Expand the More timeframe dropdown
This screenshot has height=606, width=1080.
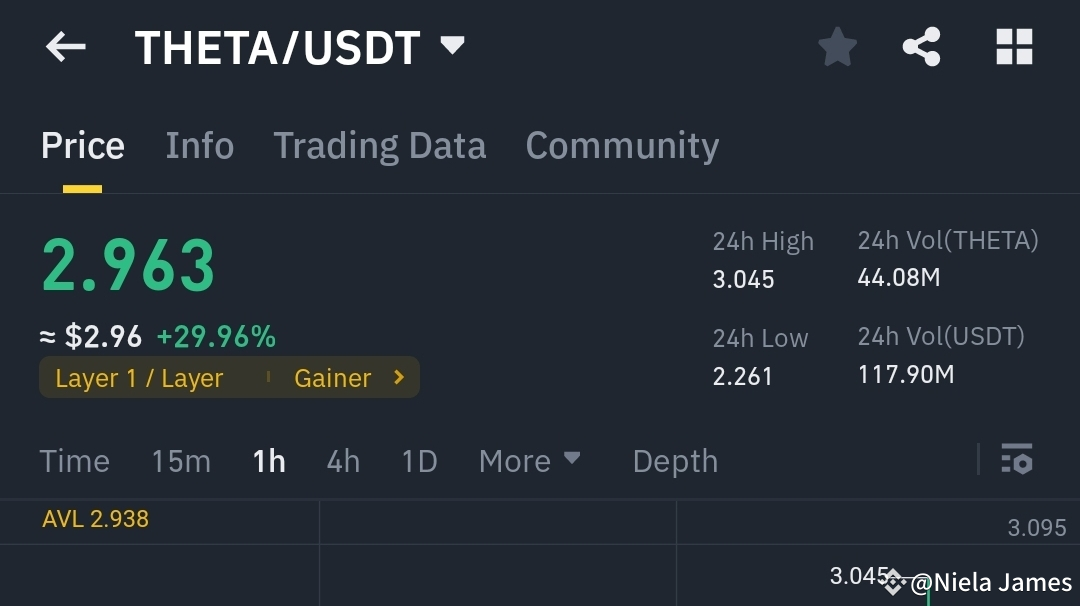(529, 461)
